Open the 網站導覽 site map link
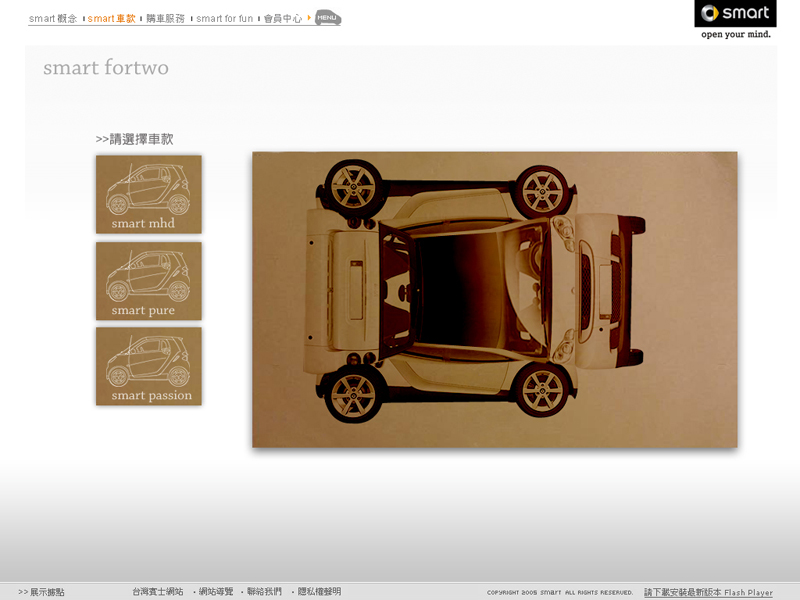The height and width of the screenshot is (600, 800). pos(216,592)
